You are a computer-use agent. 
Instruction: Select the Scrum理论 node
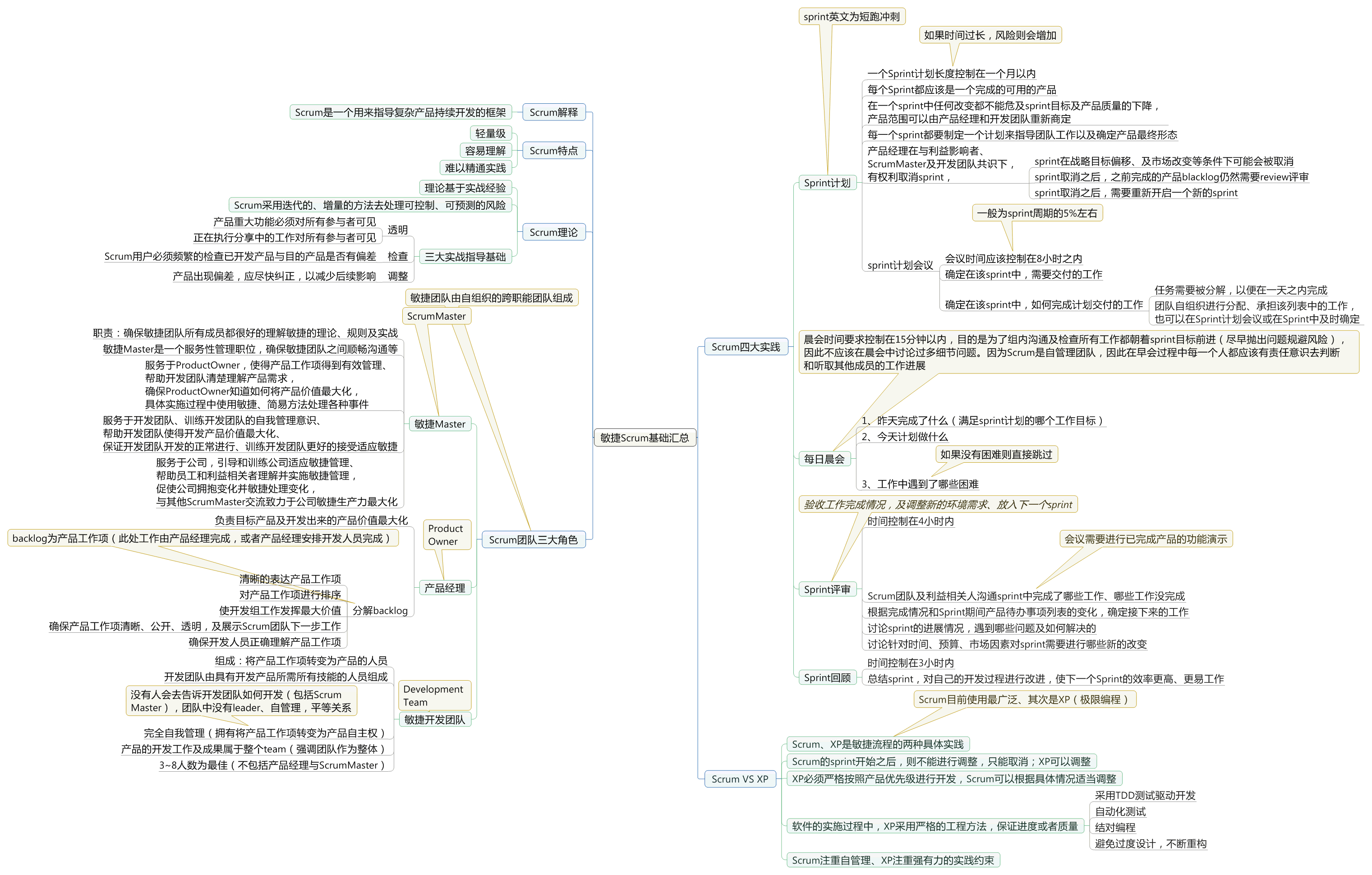click(553, 232)
